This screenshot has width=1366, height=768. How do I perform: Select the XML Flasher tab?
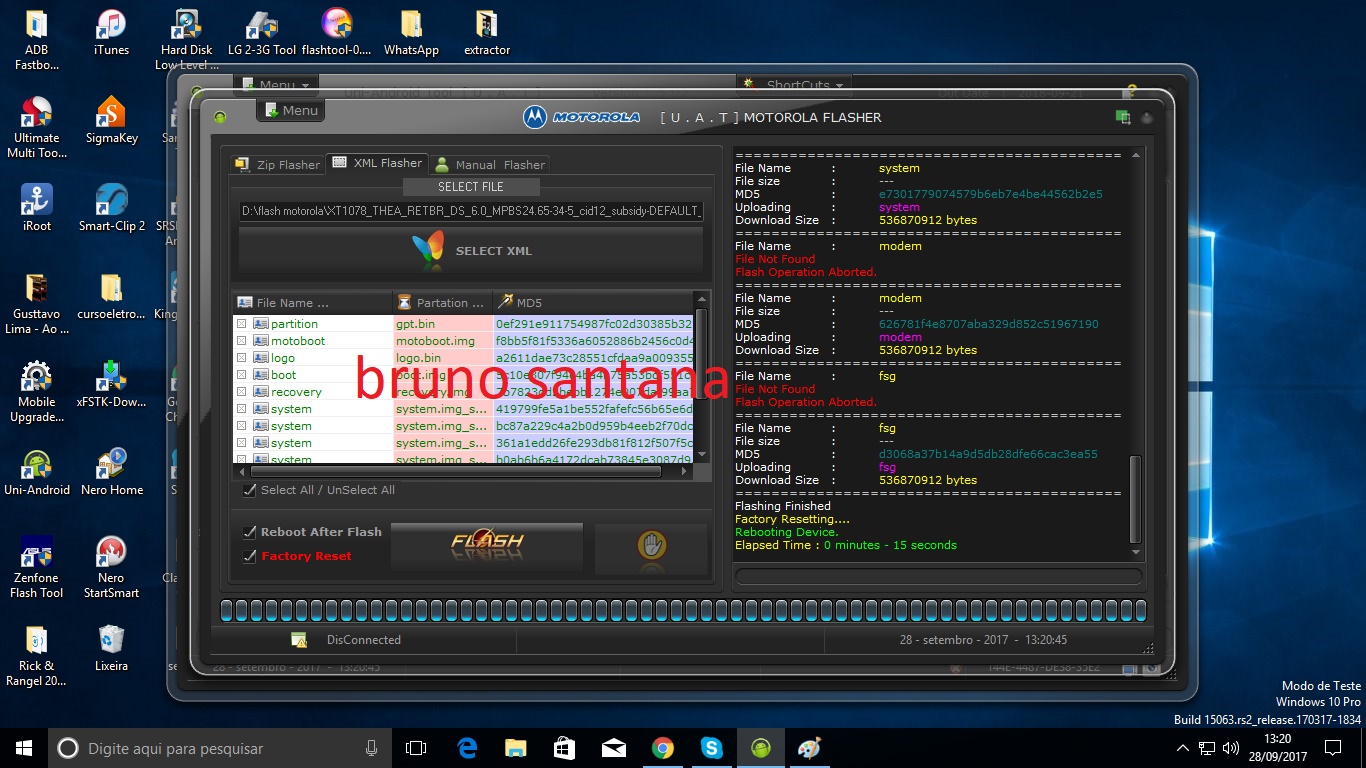point(377,163)
